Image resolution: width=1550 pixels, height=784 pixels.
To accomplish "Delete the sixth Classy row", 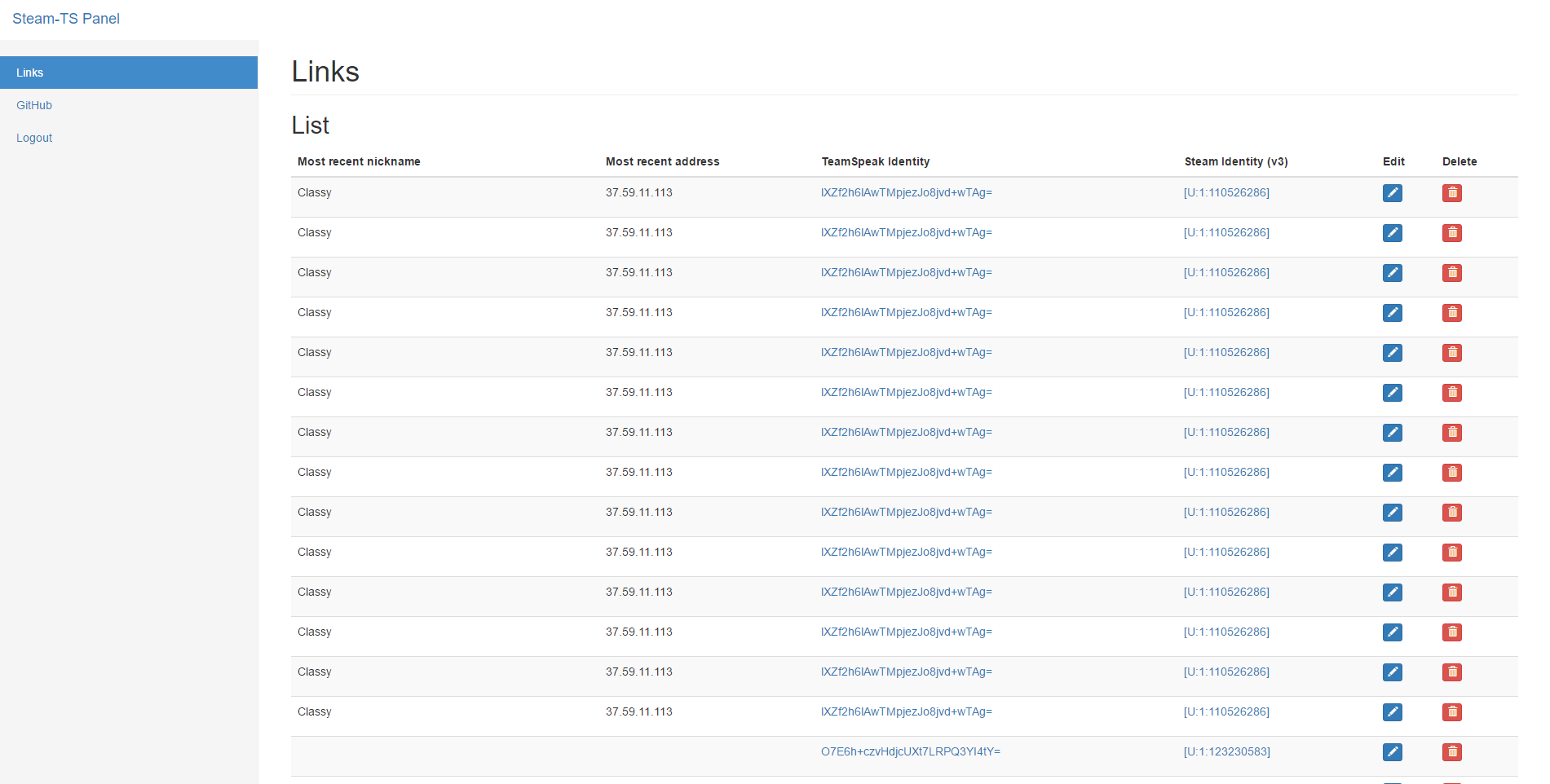I will [1452, 392].
